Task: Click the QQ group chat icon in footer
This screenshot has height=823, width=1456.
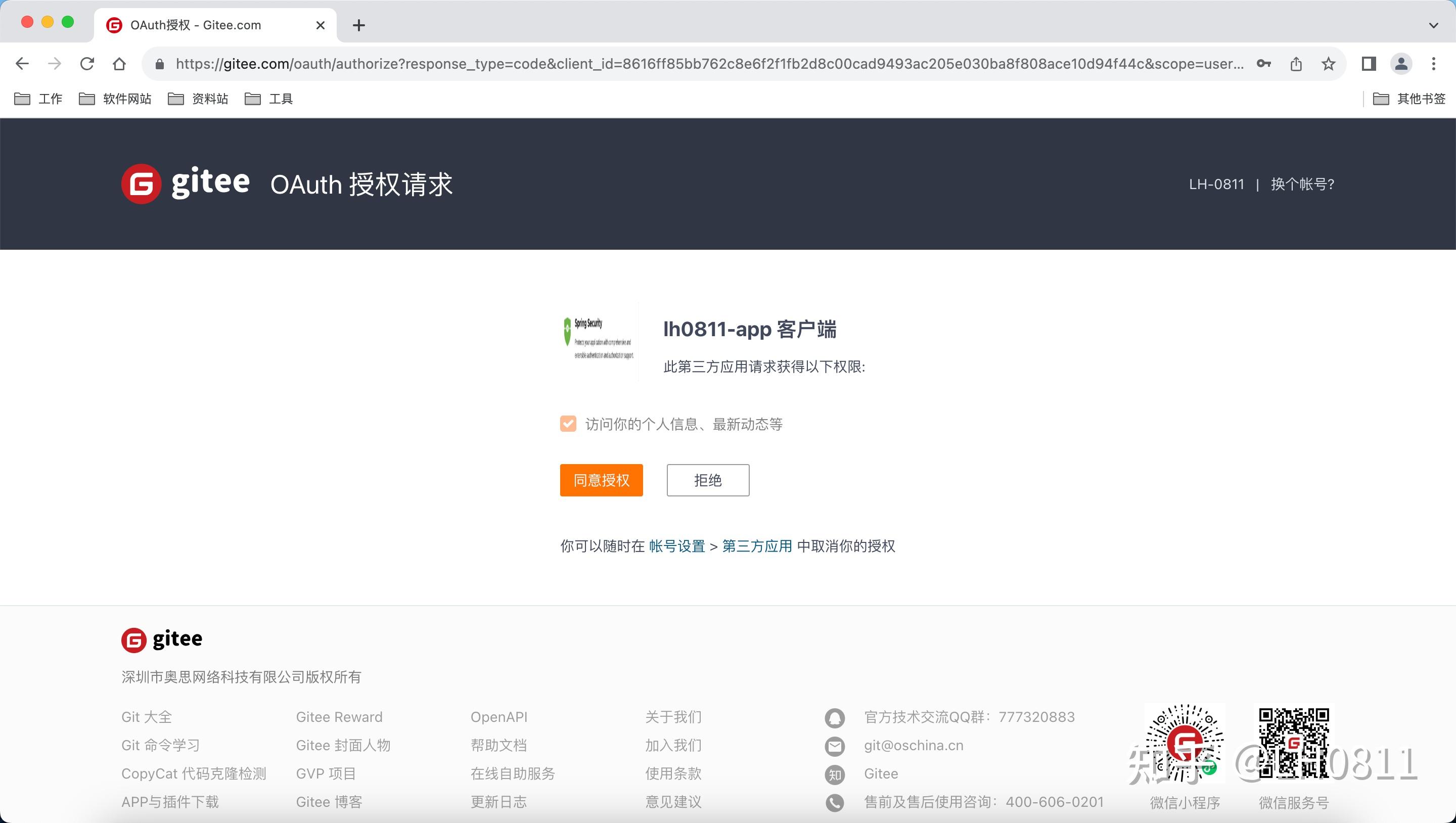Action: [x=835, y=717]
